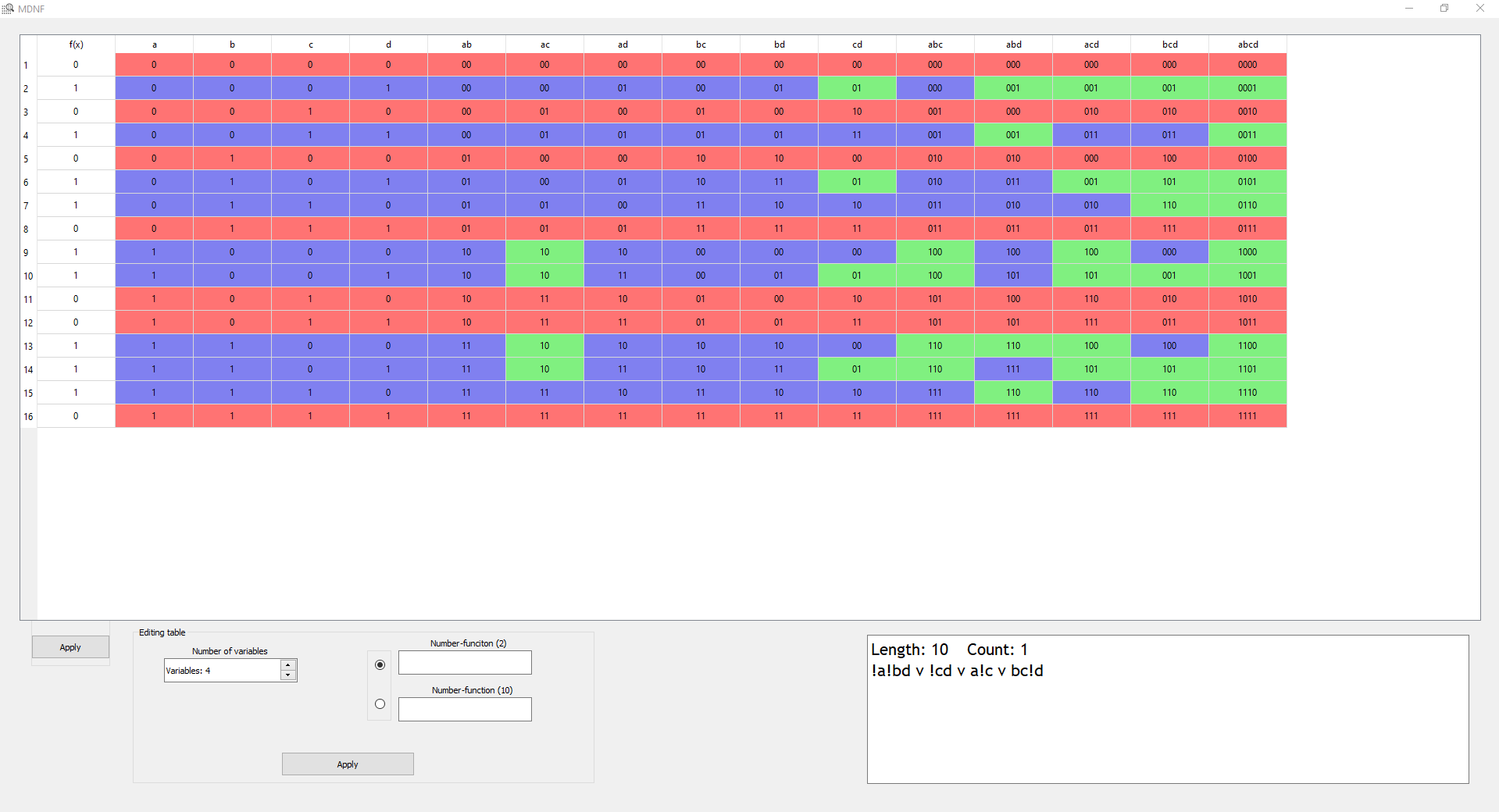This screenshot has width=1499, height=812.
Task: Select column header 'a'
Action: 154,45
